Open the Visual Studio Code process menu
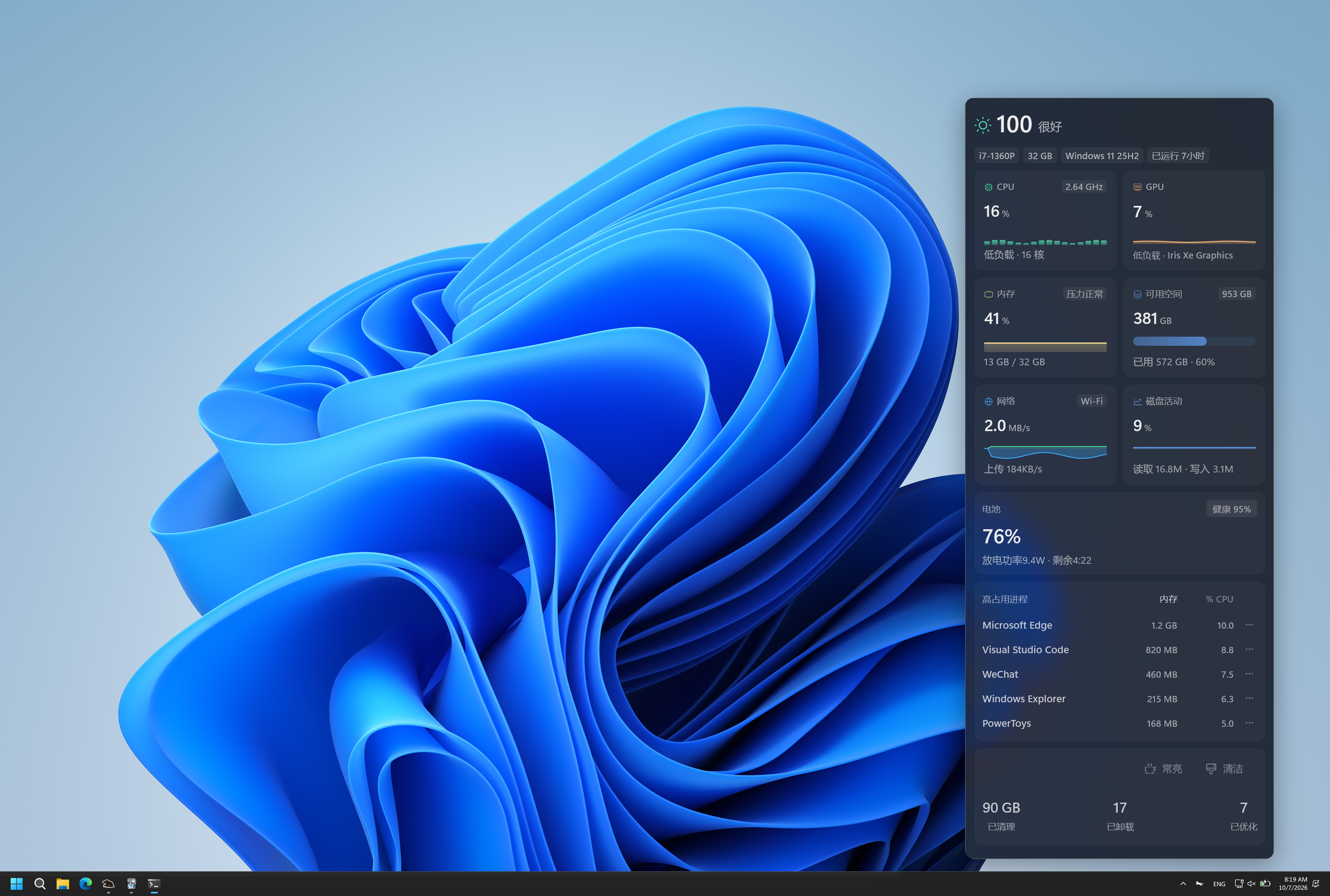This screenshot has height=896, width=1330. pos(1249,649)
